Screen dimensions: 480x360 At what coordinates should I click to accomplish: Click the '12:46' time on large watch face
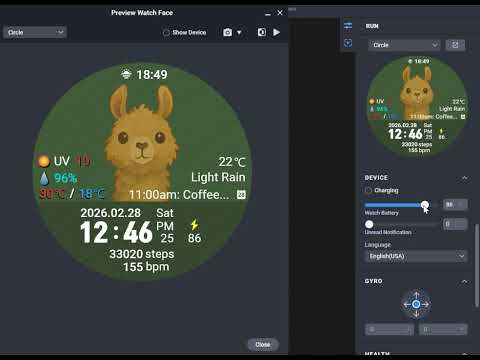click(x=116, y=232)
